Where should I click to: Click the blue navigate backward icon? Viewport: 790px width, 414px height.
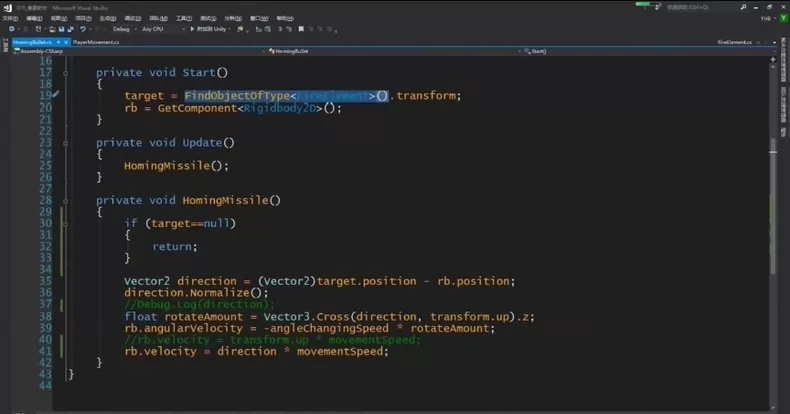coord(12,29)
